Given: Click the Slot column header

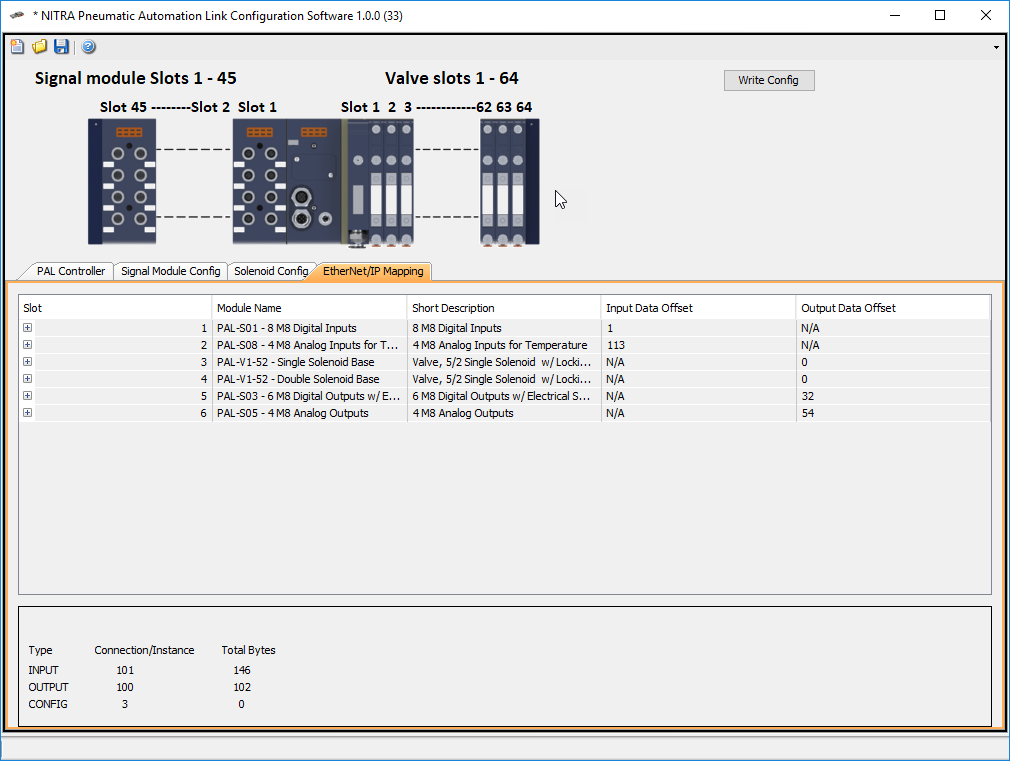Looking at the screenshot, I should (x=115, y=308).
